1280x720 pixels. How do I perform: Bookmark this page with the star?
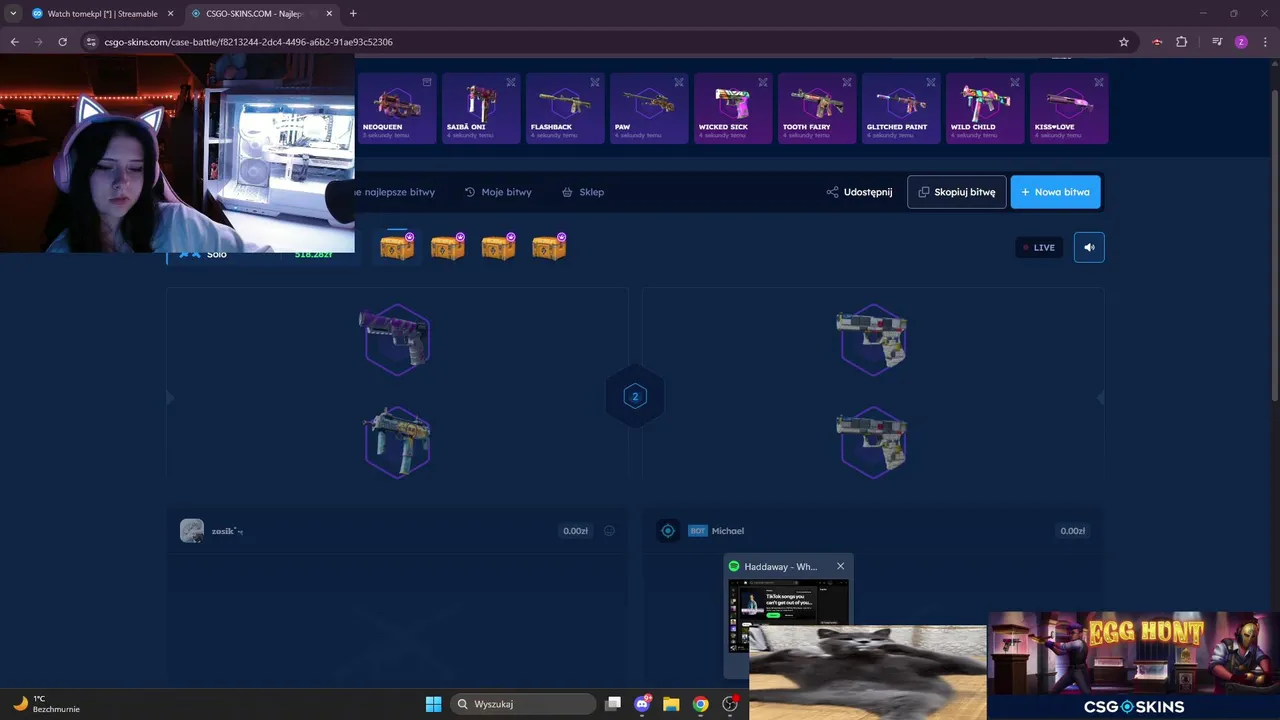point(1124,42)
